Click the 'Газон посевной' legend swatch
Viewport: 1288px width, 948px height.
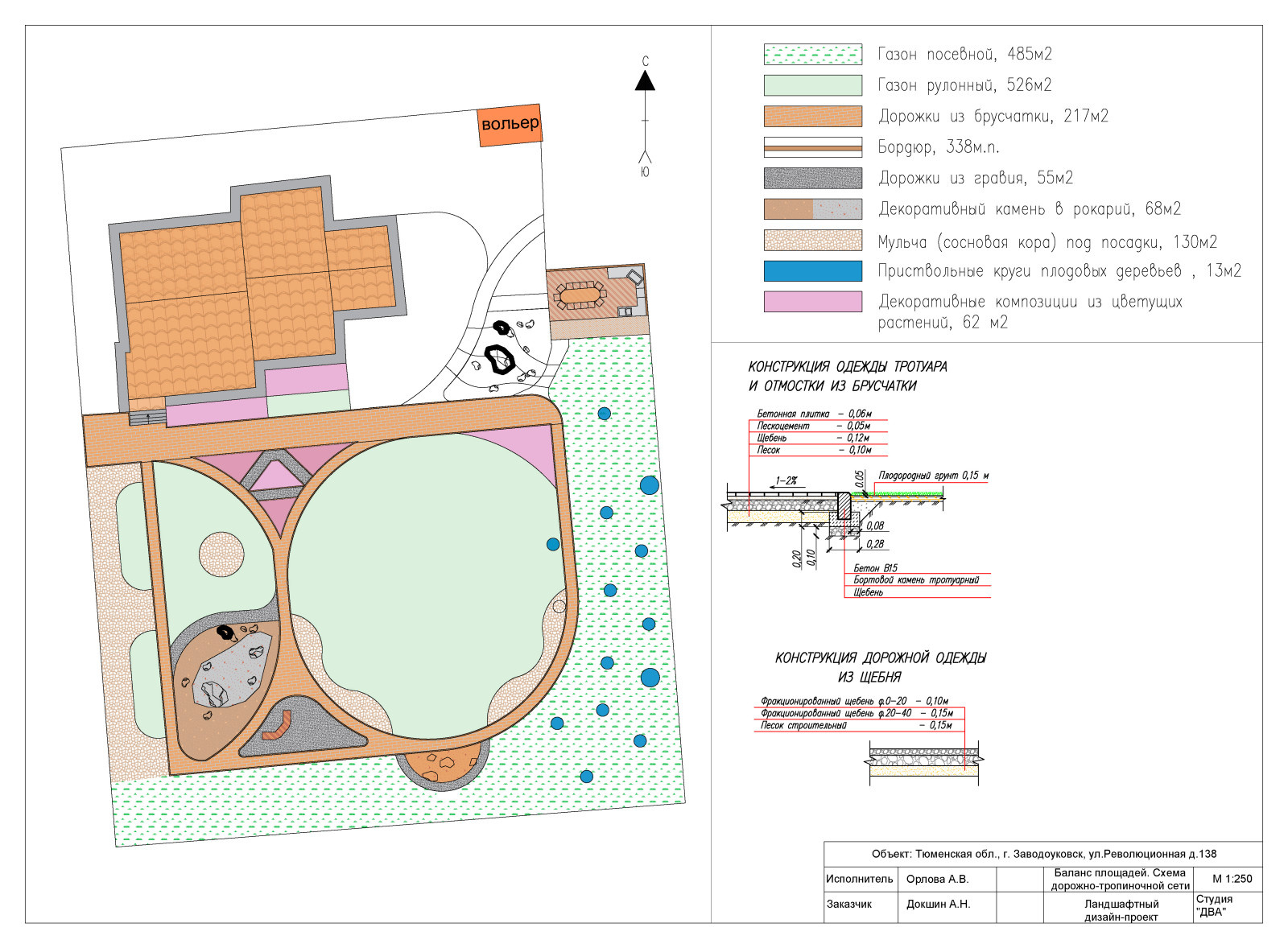[x=812, y=54]
